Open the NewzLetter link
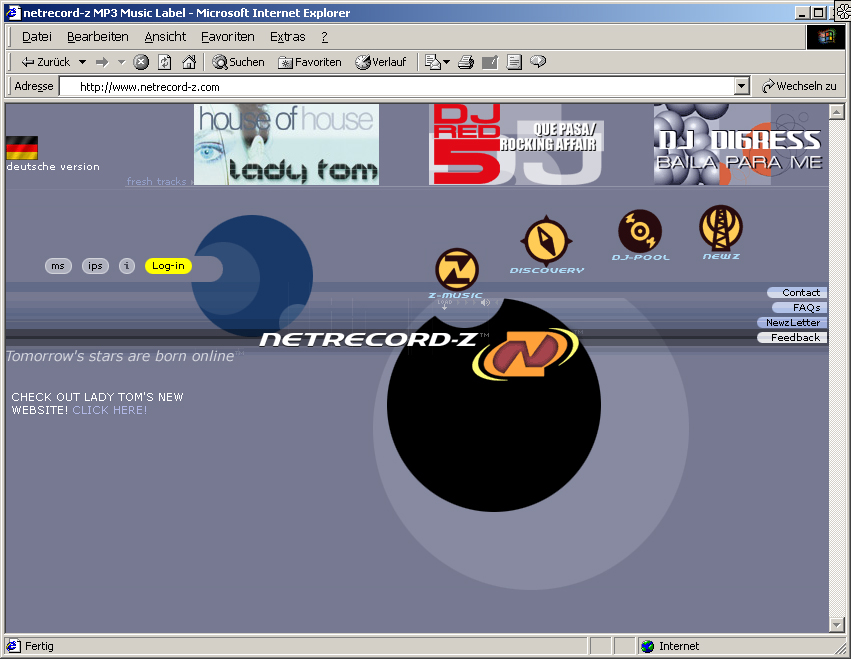851x659 pixels. click(792, 322)
